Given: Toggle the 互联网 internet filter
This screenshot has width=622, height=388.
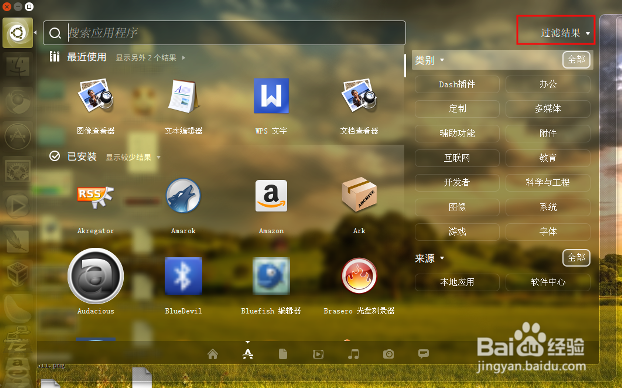Looking at the screenshot, I should point(457,158).
